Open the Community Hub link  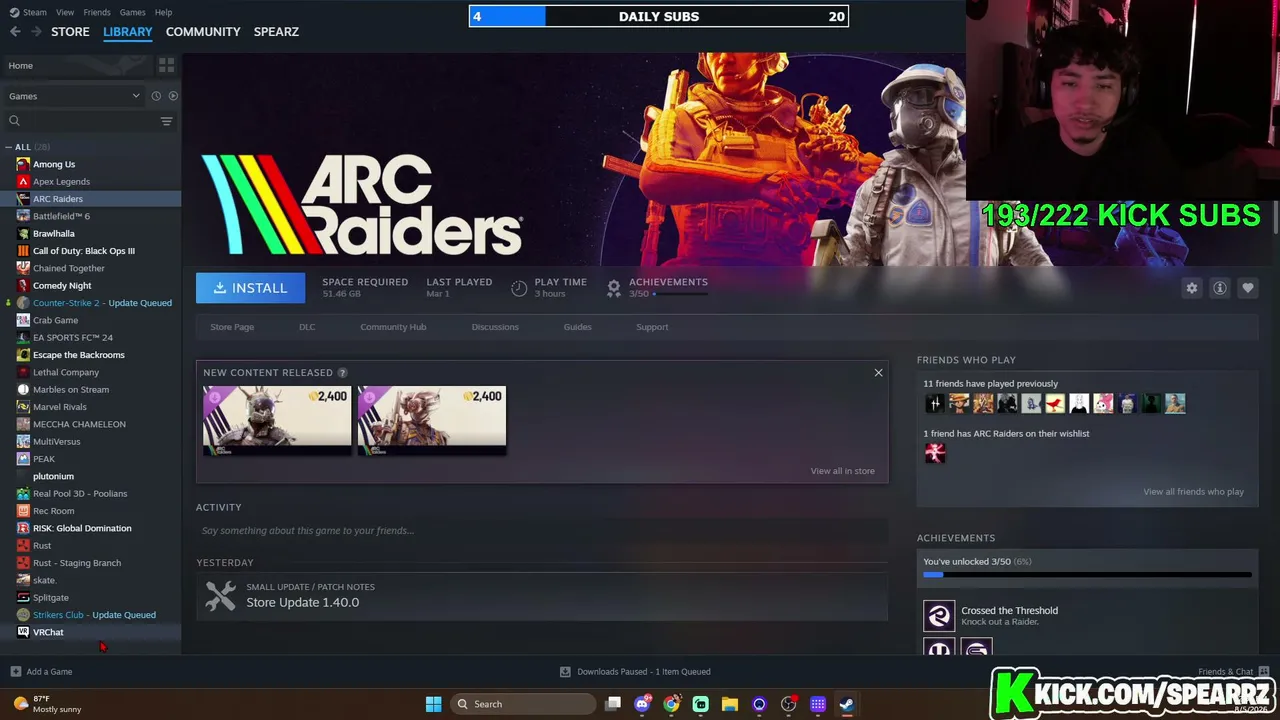tap(393, 327)
